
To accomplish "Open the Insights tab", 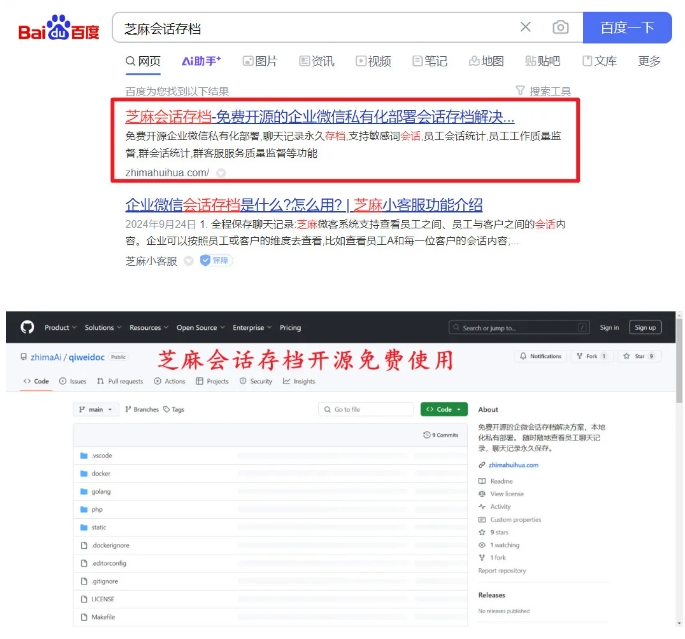I will pos(299,381).
